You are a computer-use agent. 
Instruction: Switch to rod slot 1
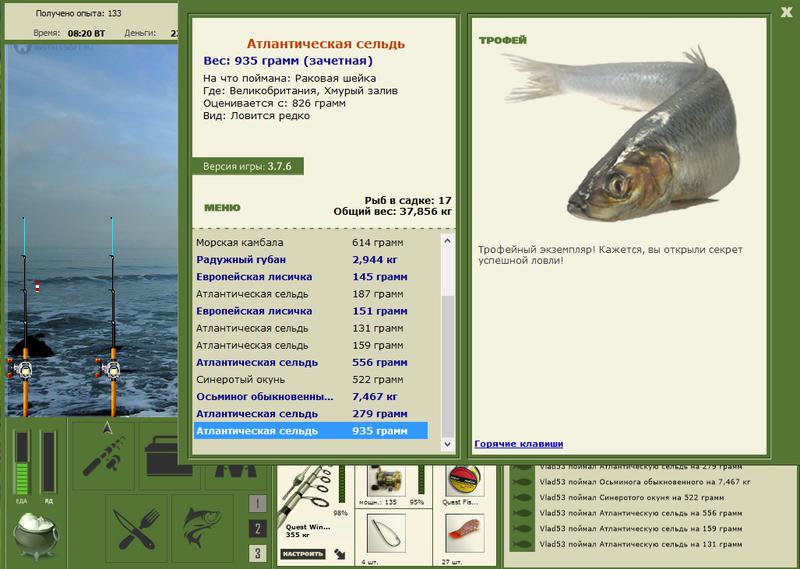[x=258, y=504]
